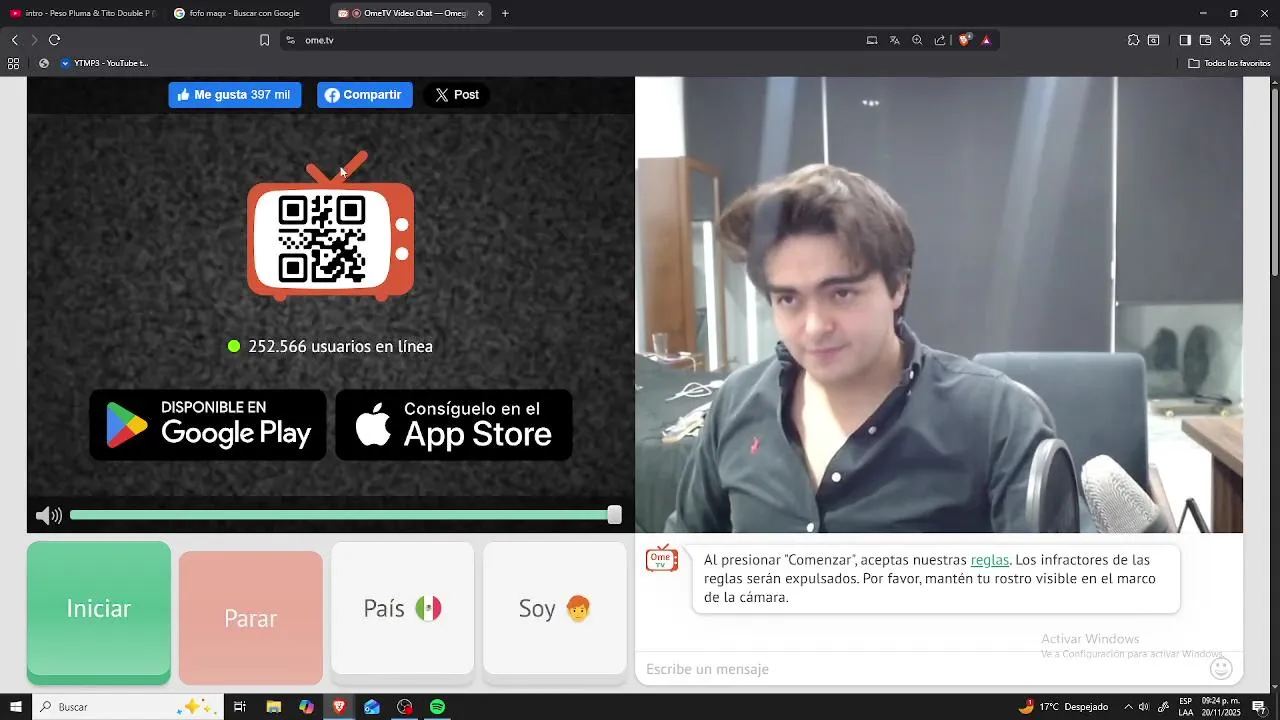
Task: Open the Brave Shields lion icon
Action: coord(965,40)
